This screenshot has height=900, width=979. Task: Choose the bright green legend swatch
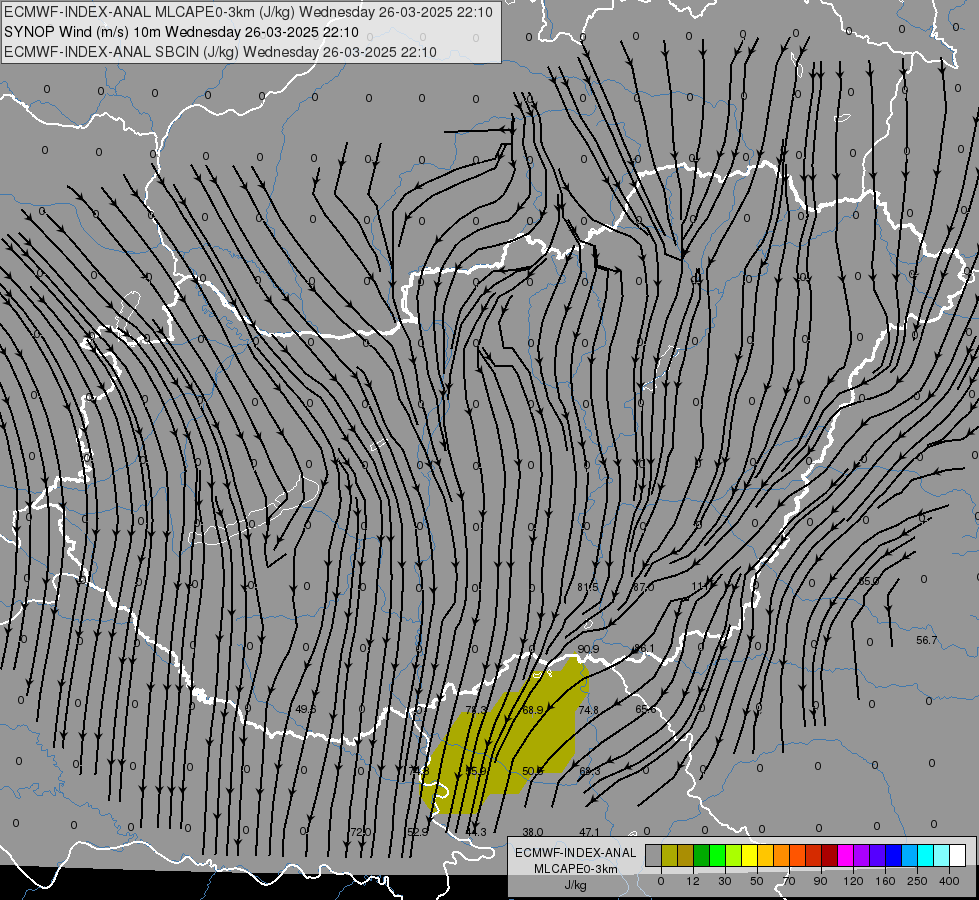click(717, 855)
